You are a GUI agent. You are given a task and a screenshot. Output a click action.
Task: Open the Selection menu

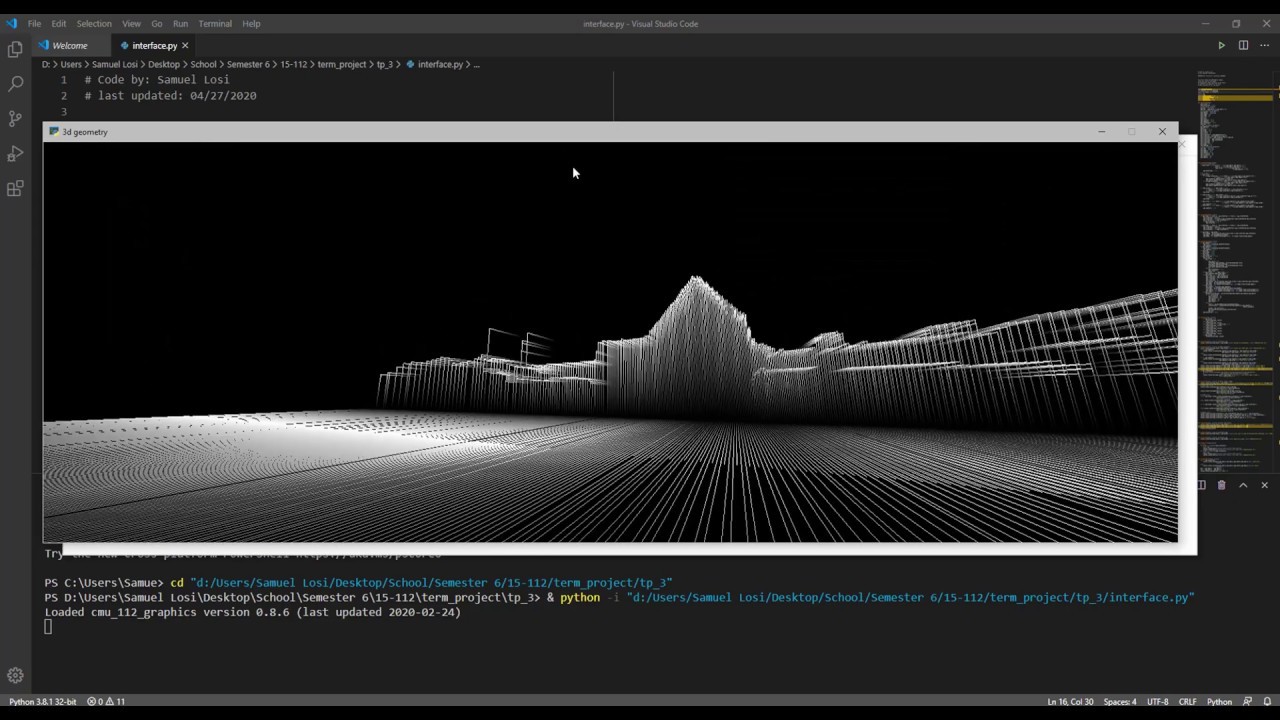pyautogui.click(x=94, y=23)
